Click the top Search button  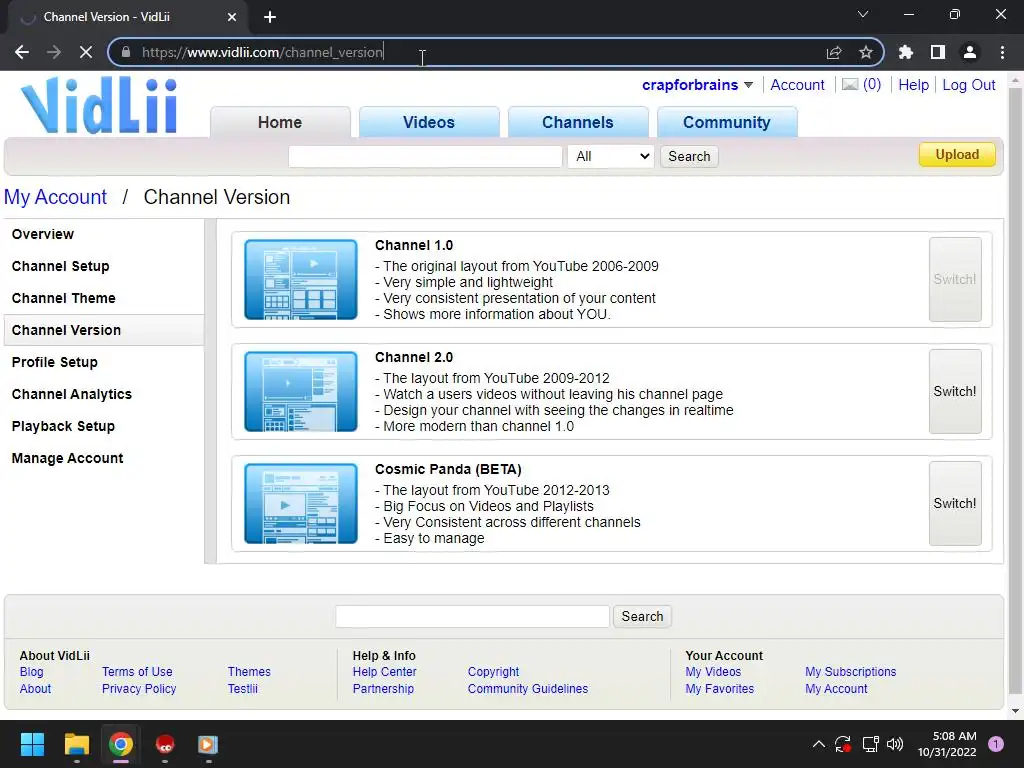tap(689, 156)
